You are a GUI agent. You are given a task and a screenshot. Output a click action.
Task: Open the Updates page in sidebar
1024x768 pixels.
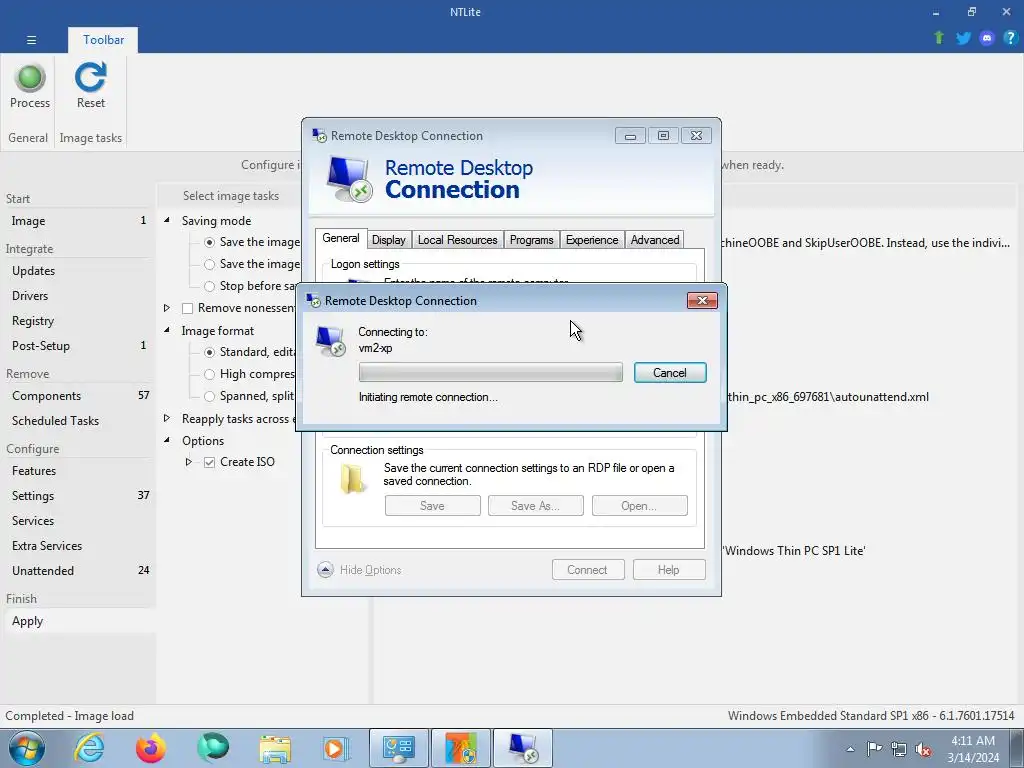pos(78,271)
